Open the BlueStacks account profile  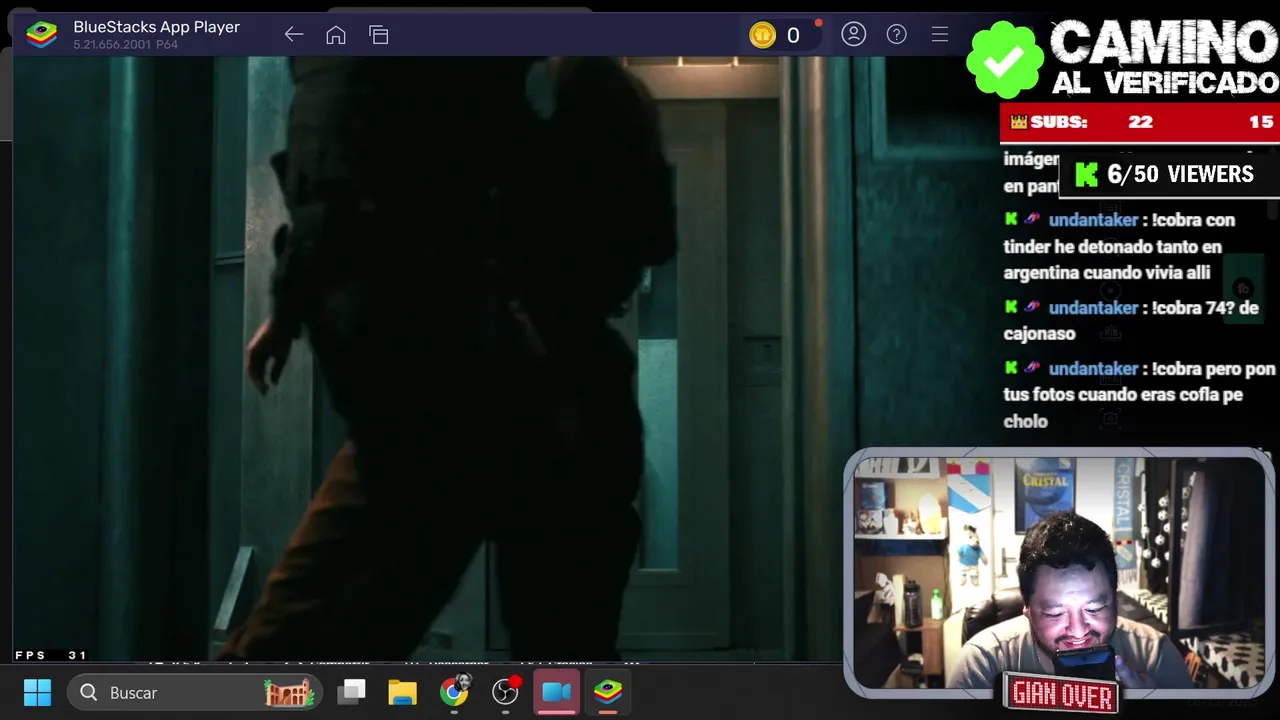click(853, 35)
